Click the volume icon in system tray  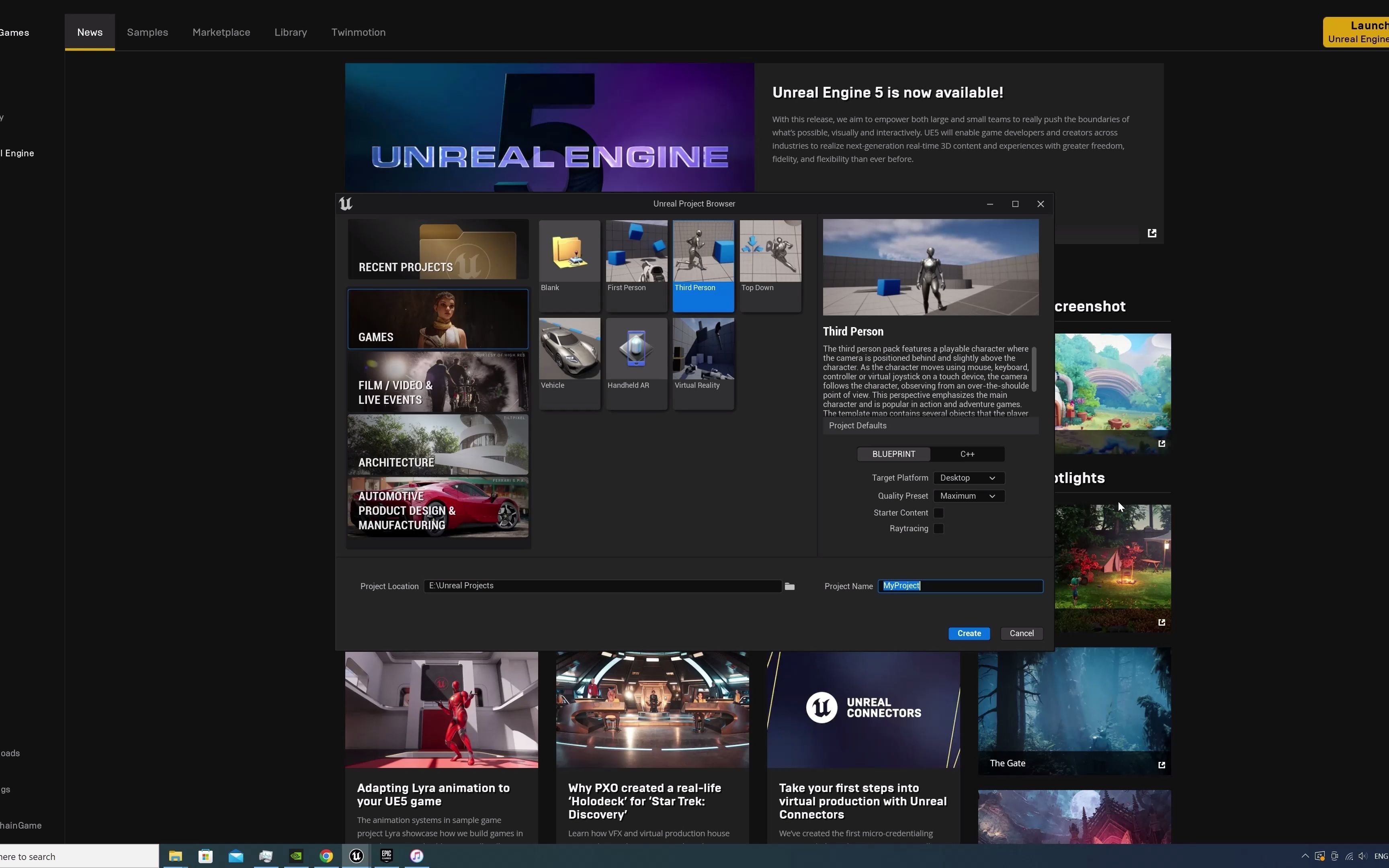coord(1362,856)
